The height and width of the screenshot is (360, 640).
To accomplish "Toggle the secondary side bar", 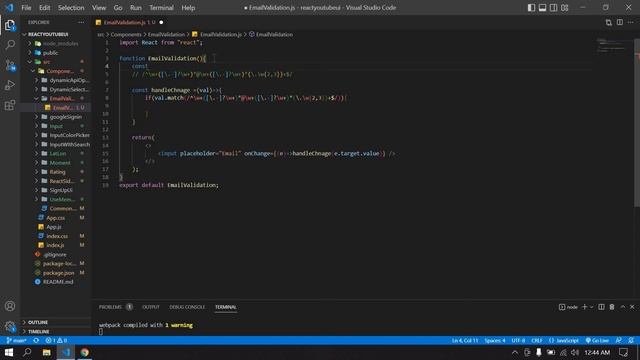I will (x=553, y=8).
